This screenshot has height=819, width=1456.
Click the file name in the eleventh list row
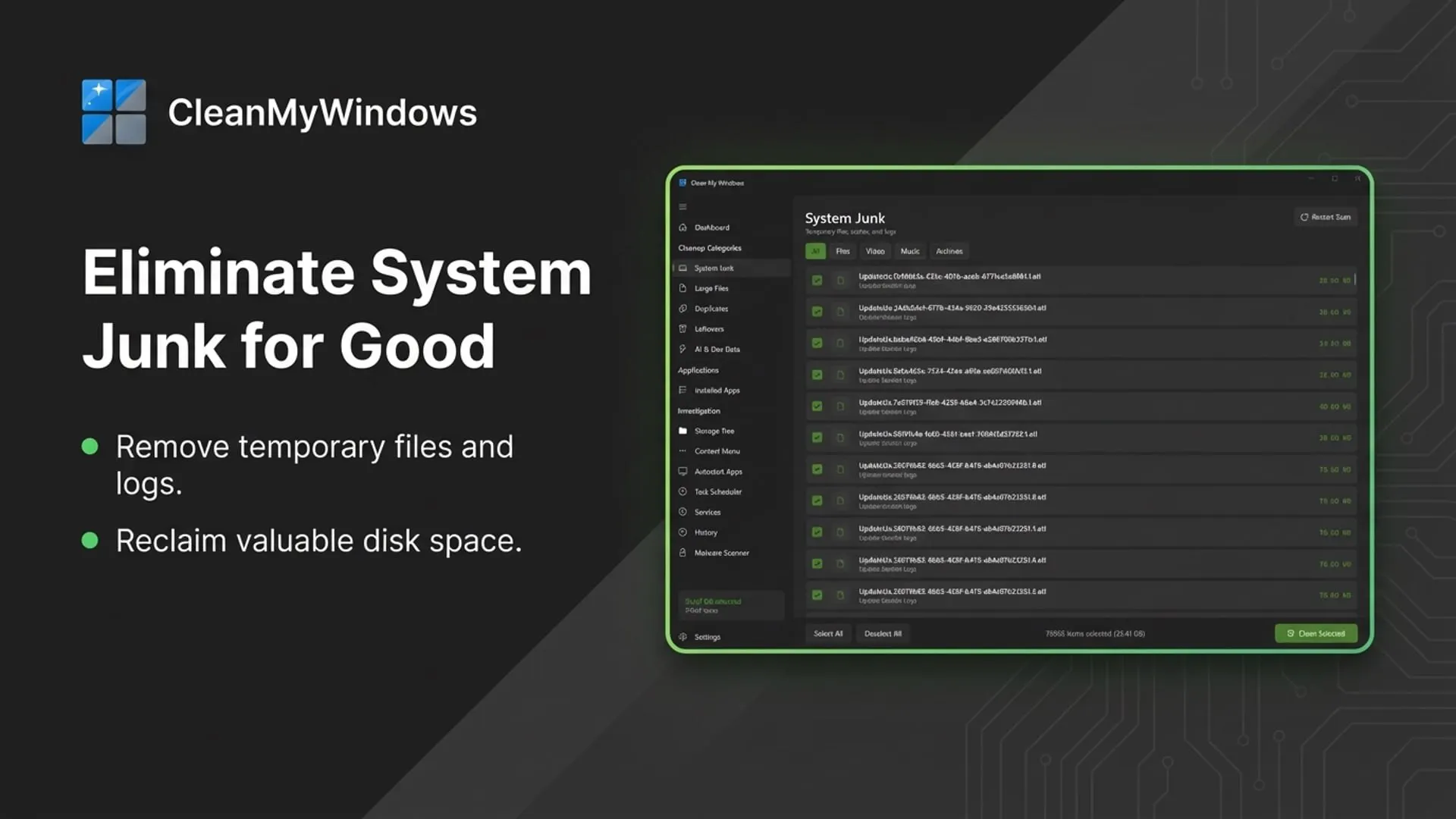952,591
